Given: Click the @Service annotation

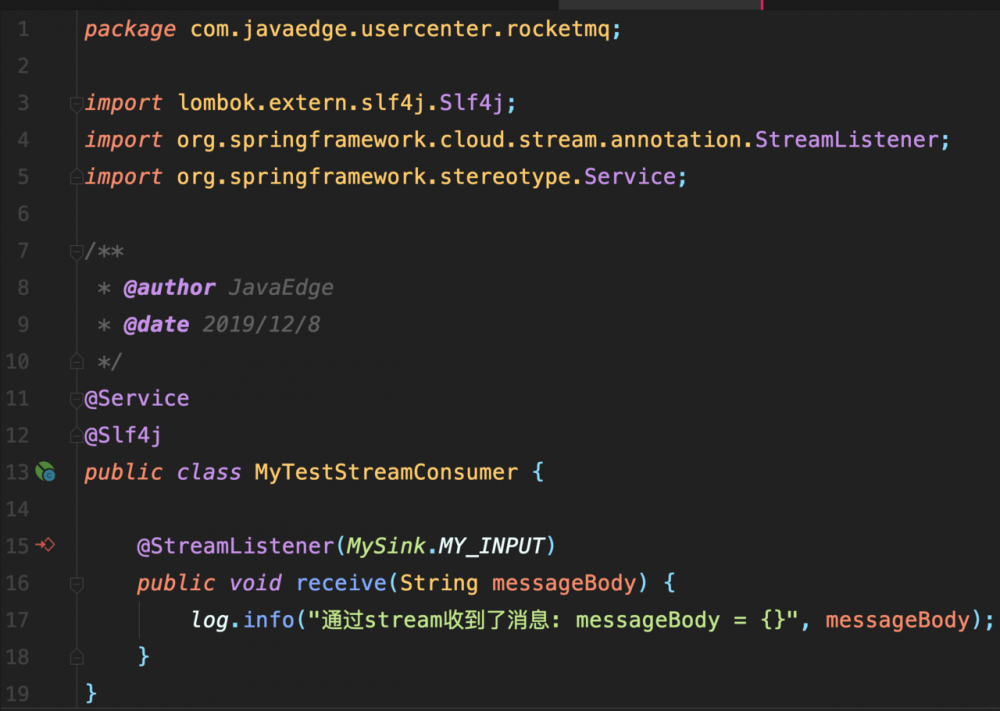Looking at the screenshot, I should 137,398.
